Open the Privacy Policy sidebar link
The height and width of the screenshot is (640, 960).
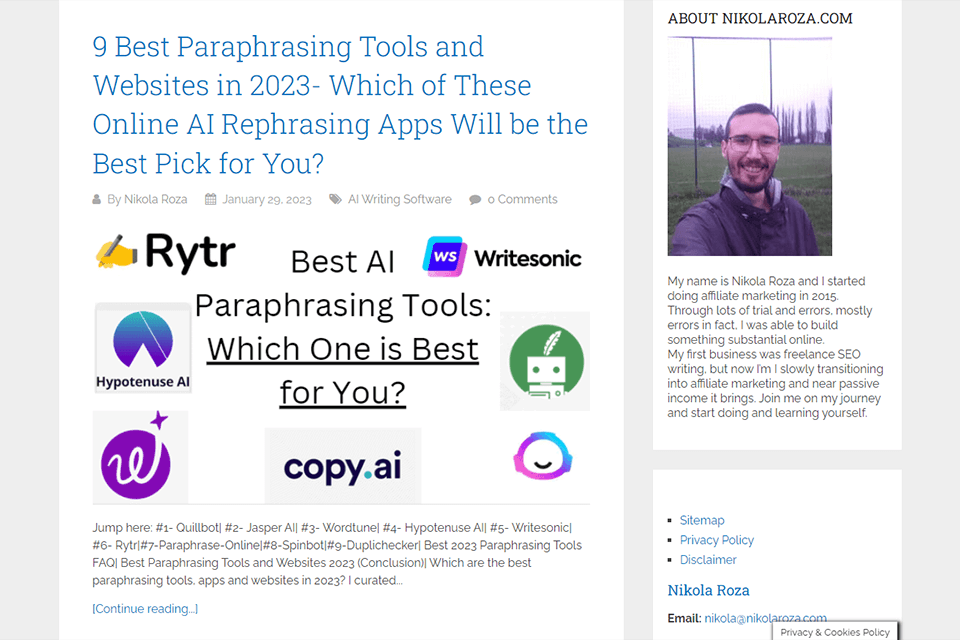pyautogui.click(x=716, y=540)
